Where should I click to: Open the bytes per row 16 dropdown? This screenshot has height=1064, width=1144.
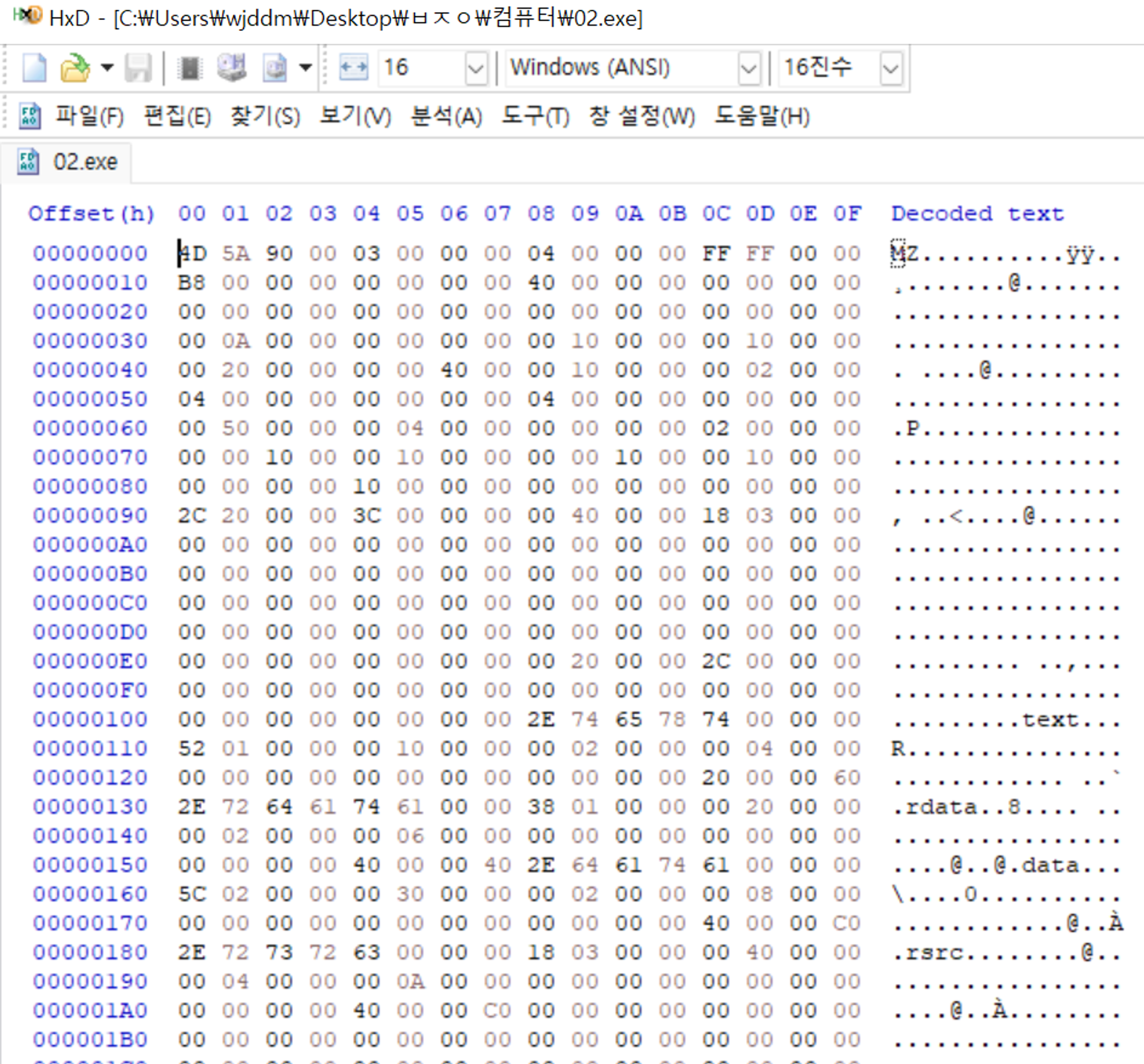[476, 69]
